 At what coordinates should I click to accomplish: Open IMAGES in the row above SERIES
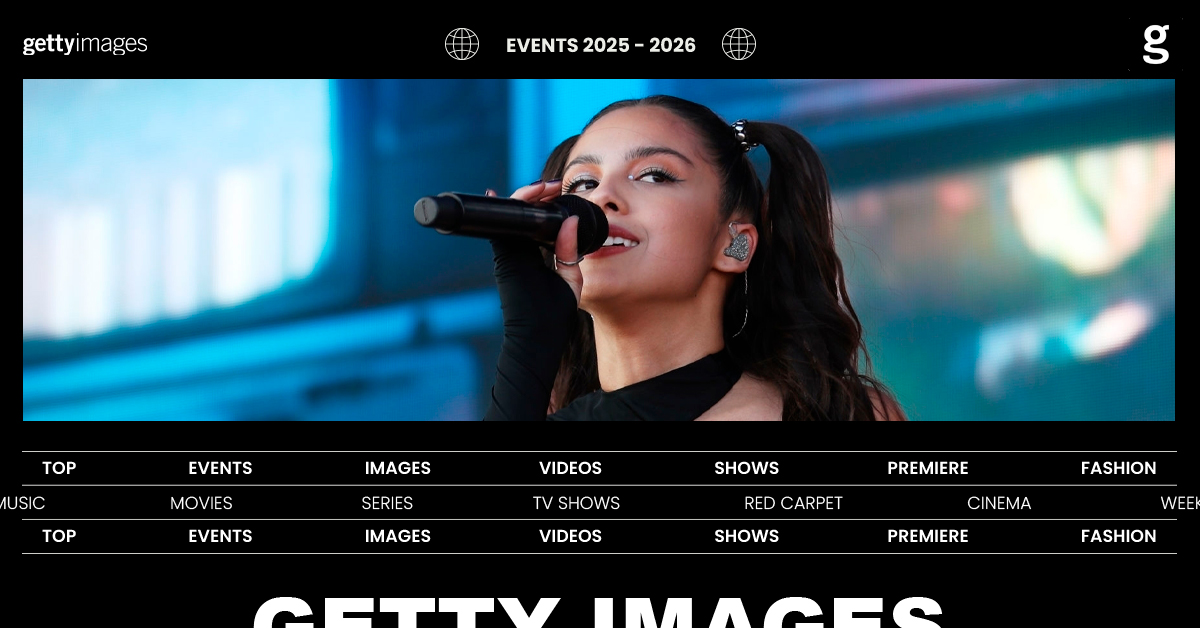398,468
